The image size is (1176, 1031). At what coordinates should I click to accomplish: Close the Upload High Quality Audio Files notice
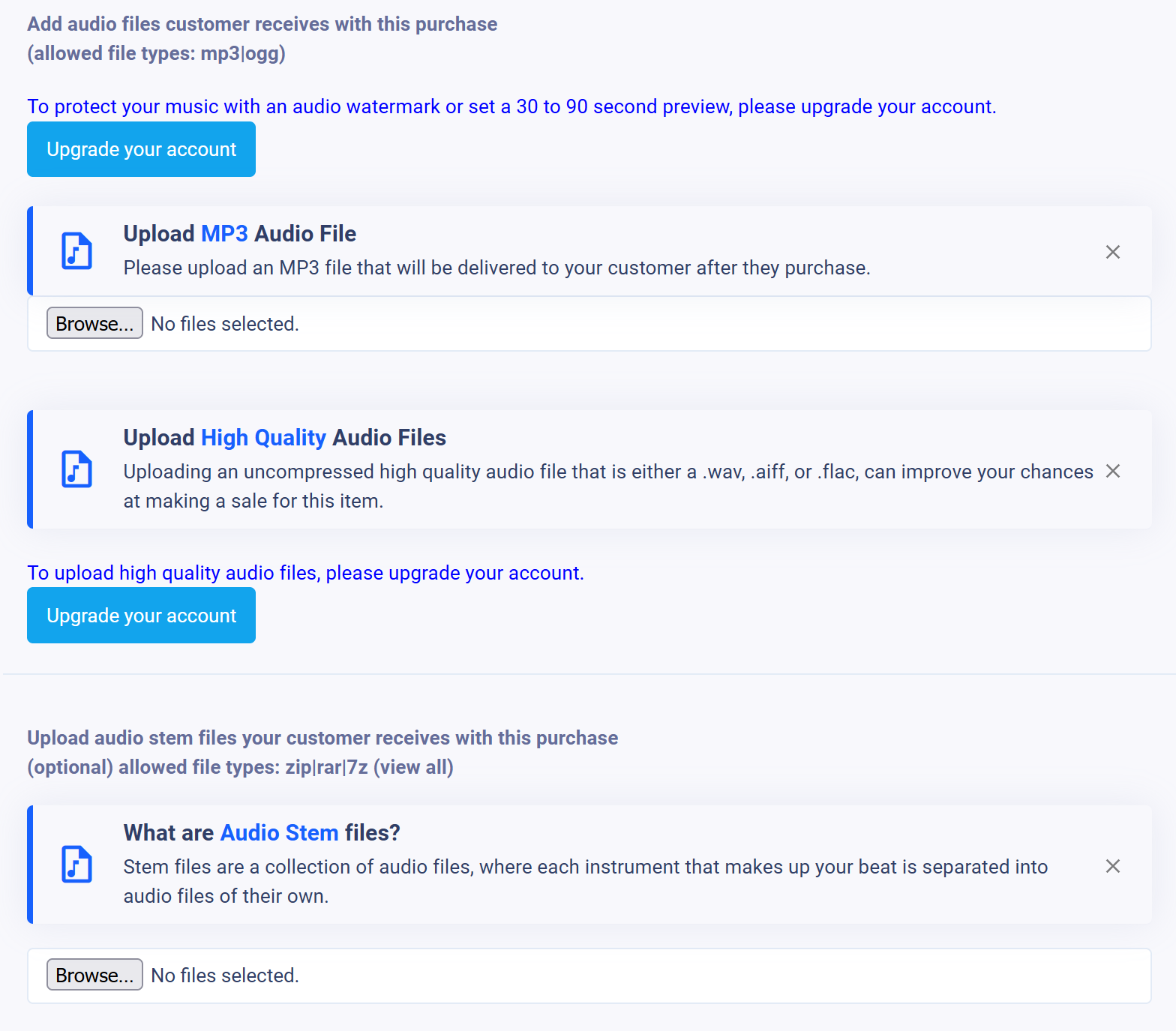(1113, 471)
